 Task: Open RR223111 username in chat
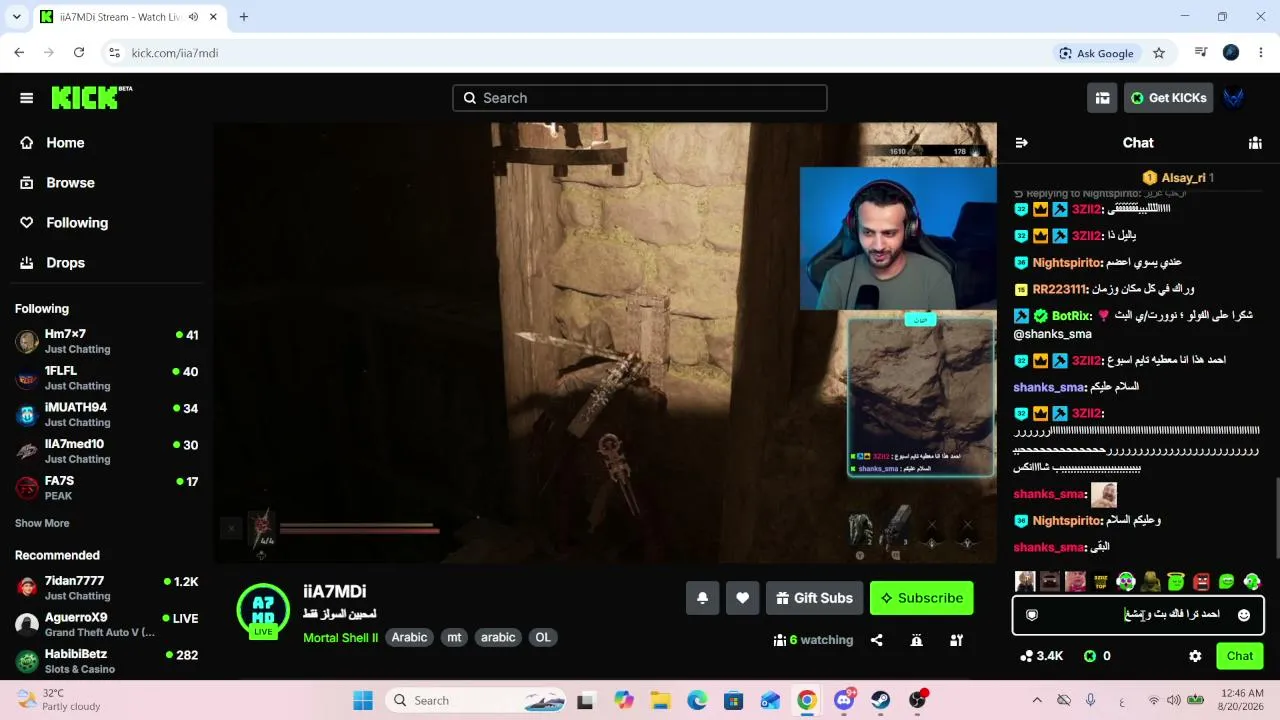pyautogui.click(x=1059, y=289)
